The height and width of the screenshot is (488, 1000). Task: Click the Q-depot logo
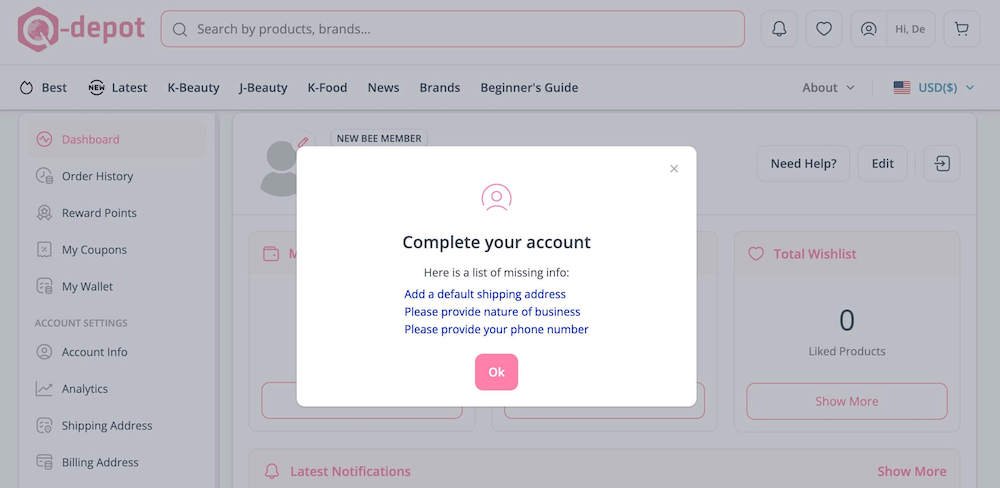point(81,29)
